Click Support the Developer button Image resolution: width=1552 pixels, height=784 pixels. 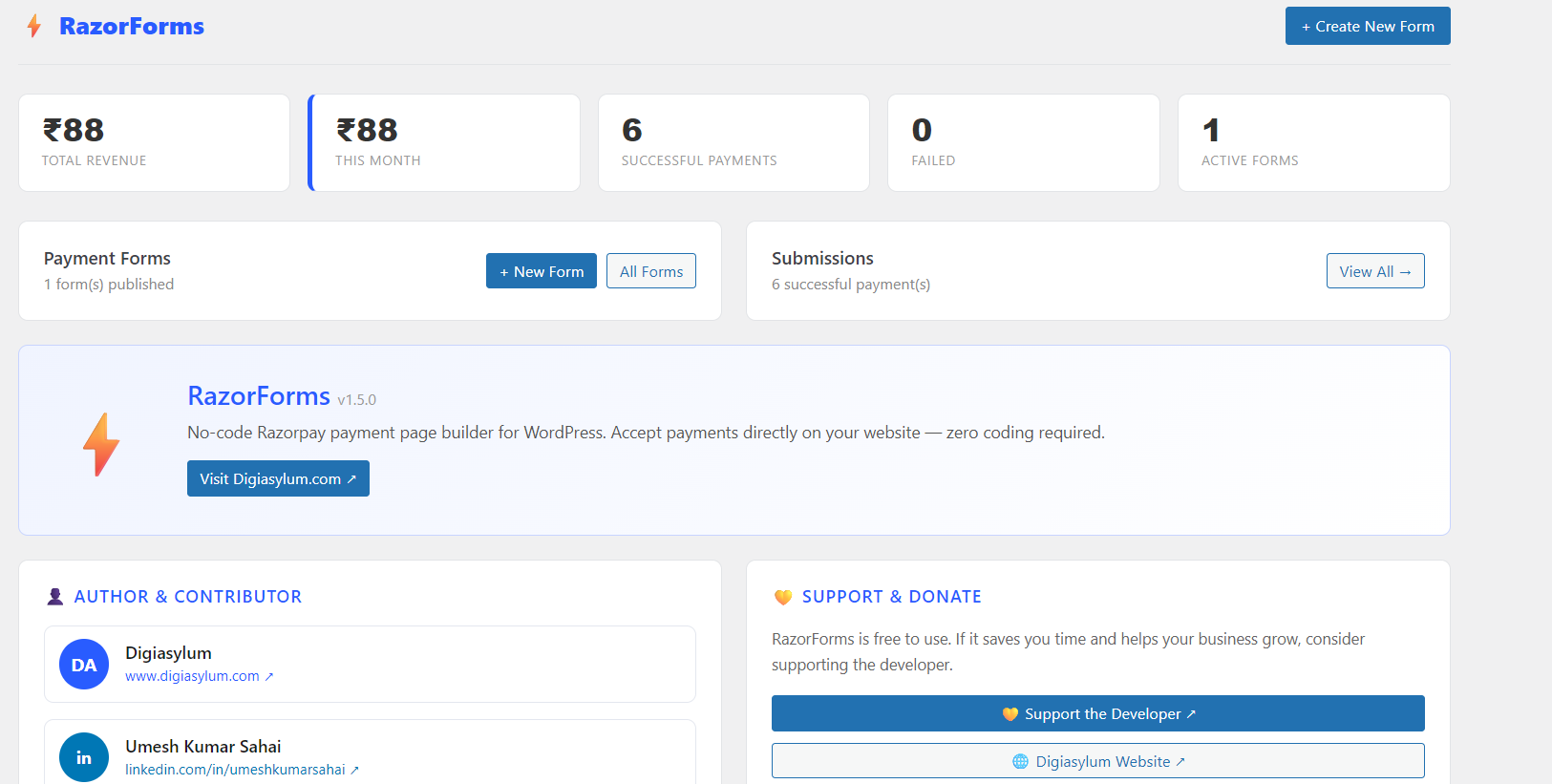coord(1097,713)
